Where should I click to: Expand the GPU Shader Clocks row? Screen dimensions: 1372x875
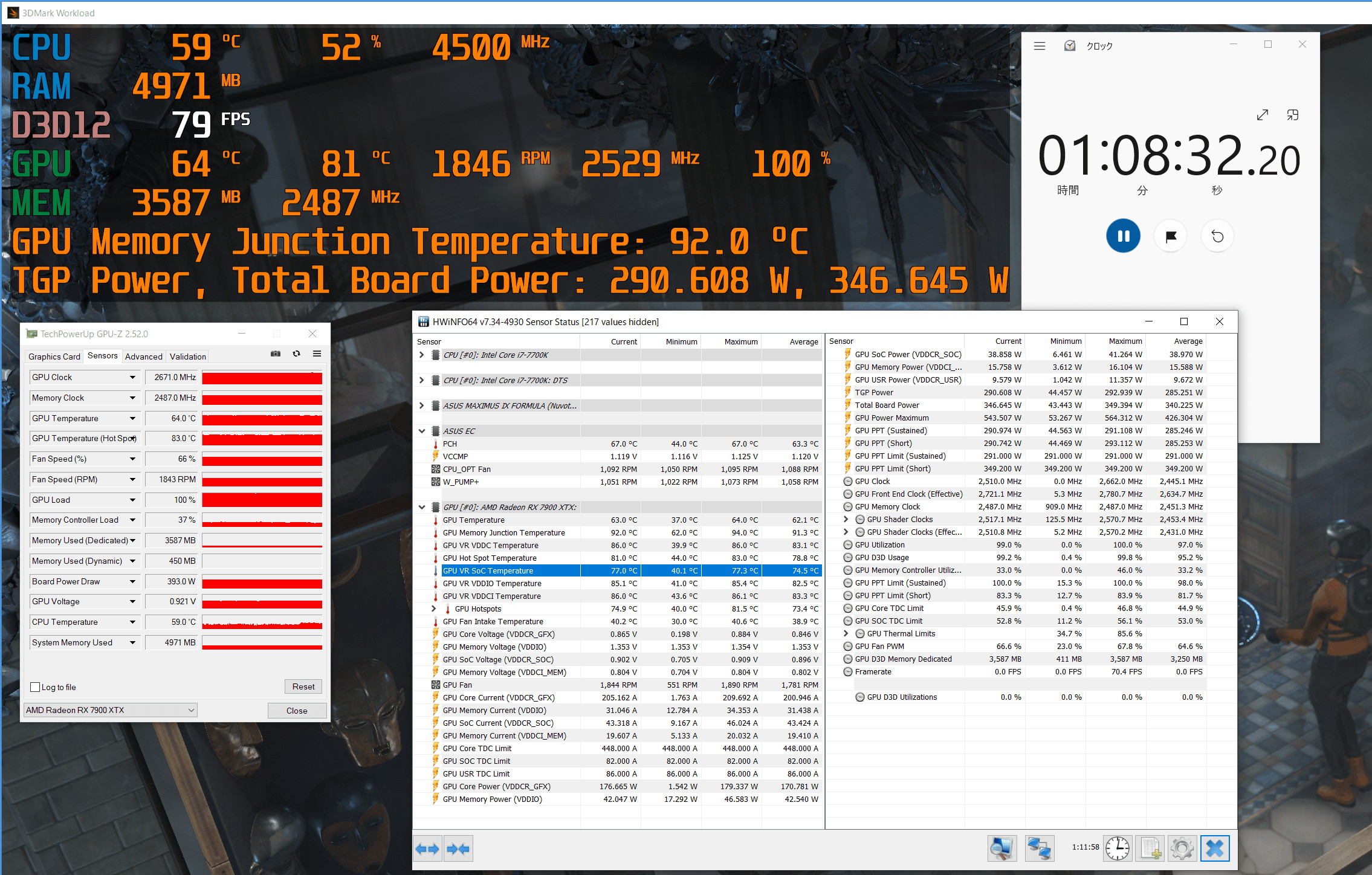846,519
